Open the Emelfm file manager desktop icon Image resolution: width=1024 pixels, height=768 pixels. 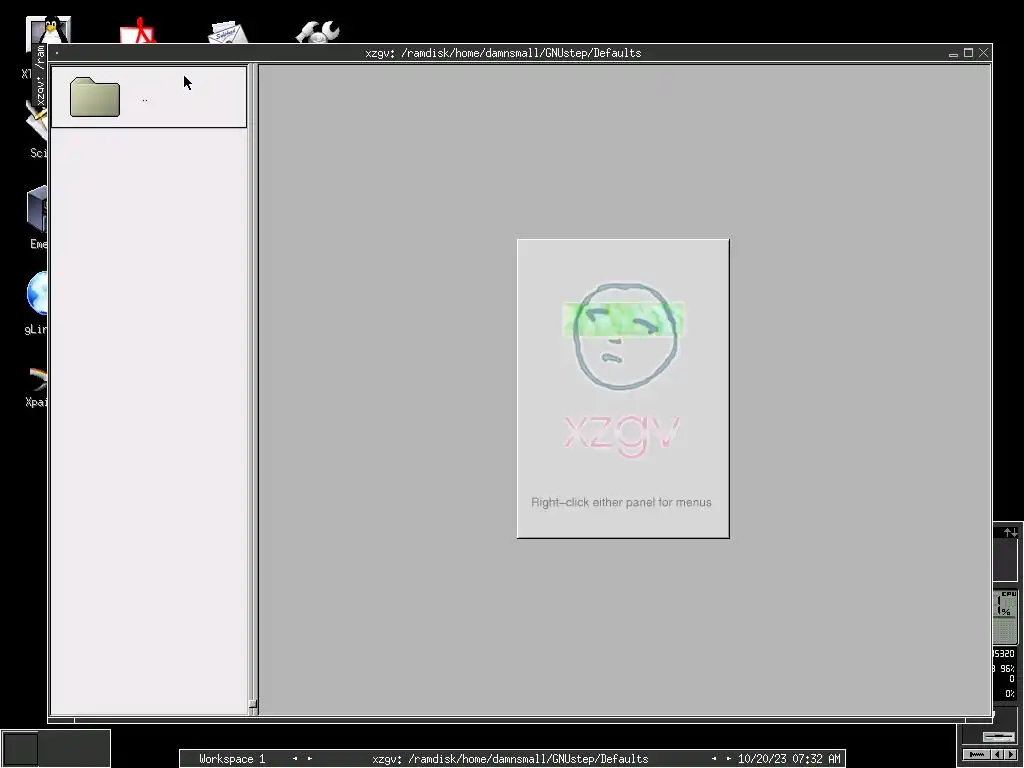(37, 209)
